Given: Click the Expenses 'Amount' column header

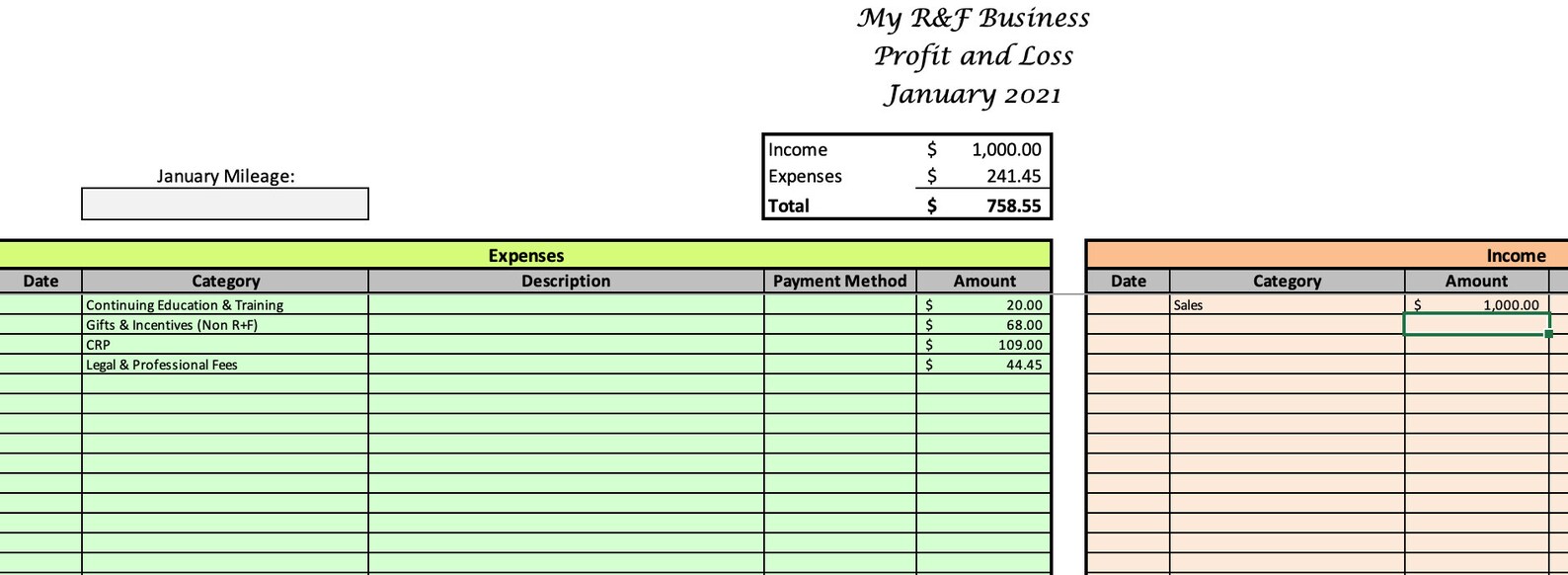Looking at the screenshot, I should 983,281.
